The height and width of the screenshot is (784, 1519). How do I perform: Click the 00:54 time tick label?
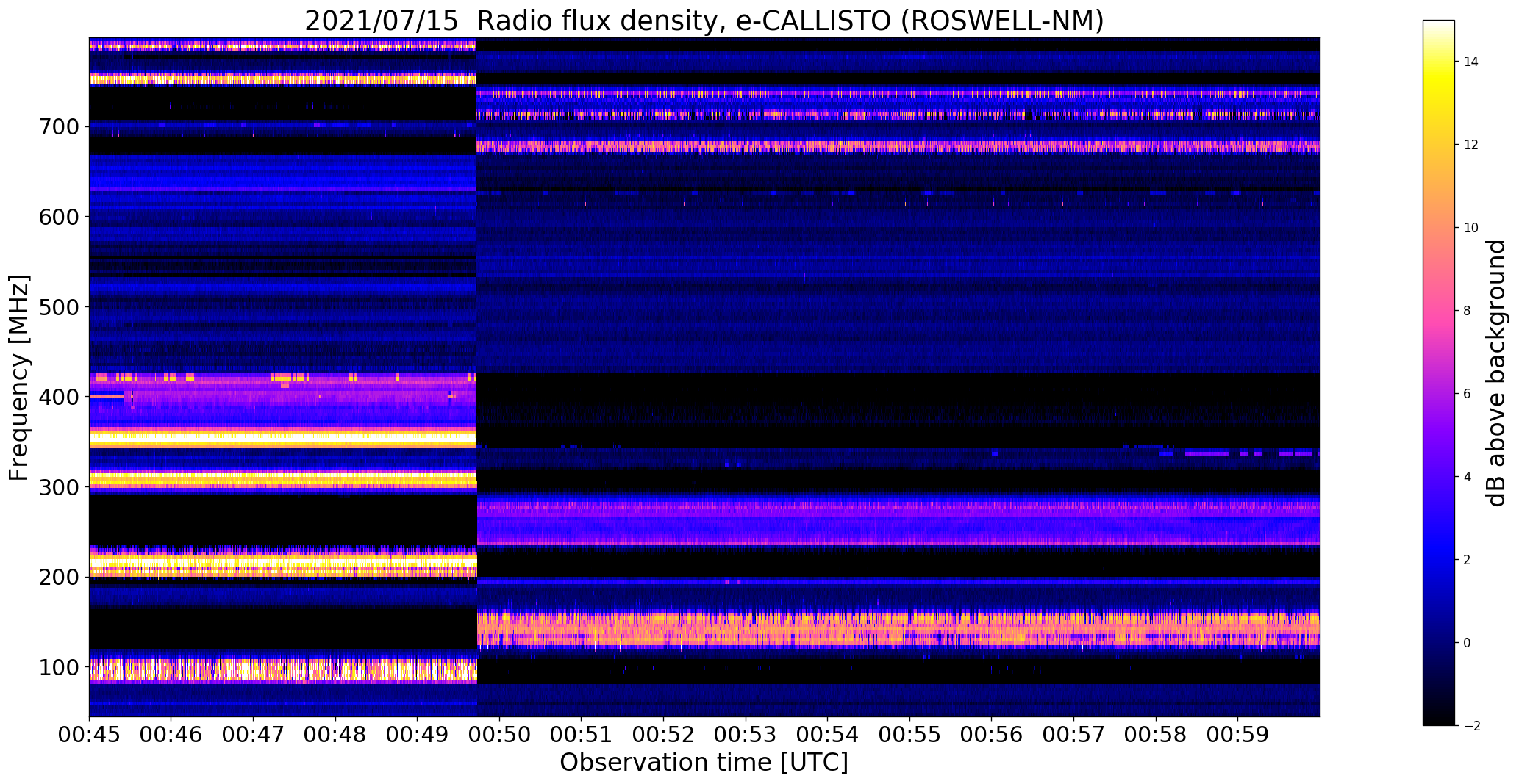point(828,734)
